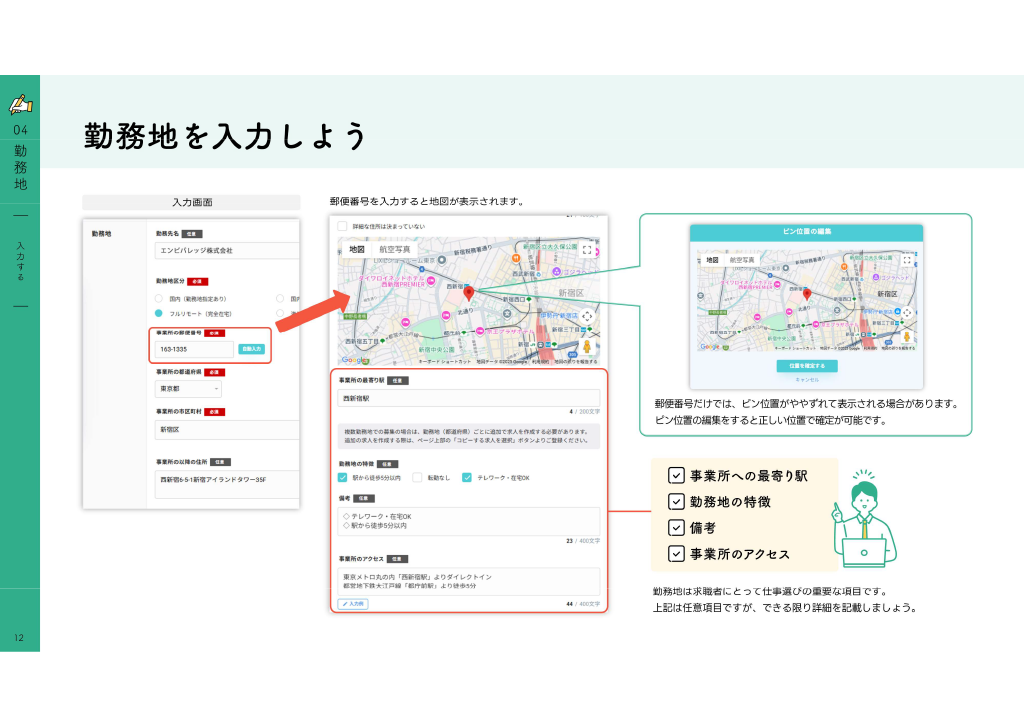Click the Google logo on center map
The height and width of the screenshot is (726, 1024).
(x=355, y=360)
